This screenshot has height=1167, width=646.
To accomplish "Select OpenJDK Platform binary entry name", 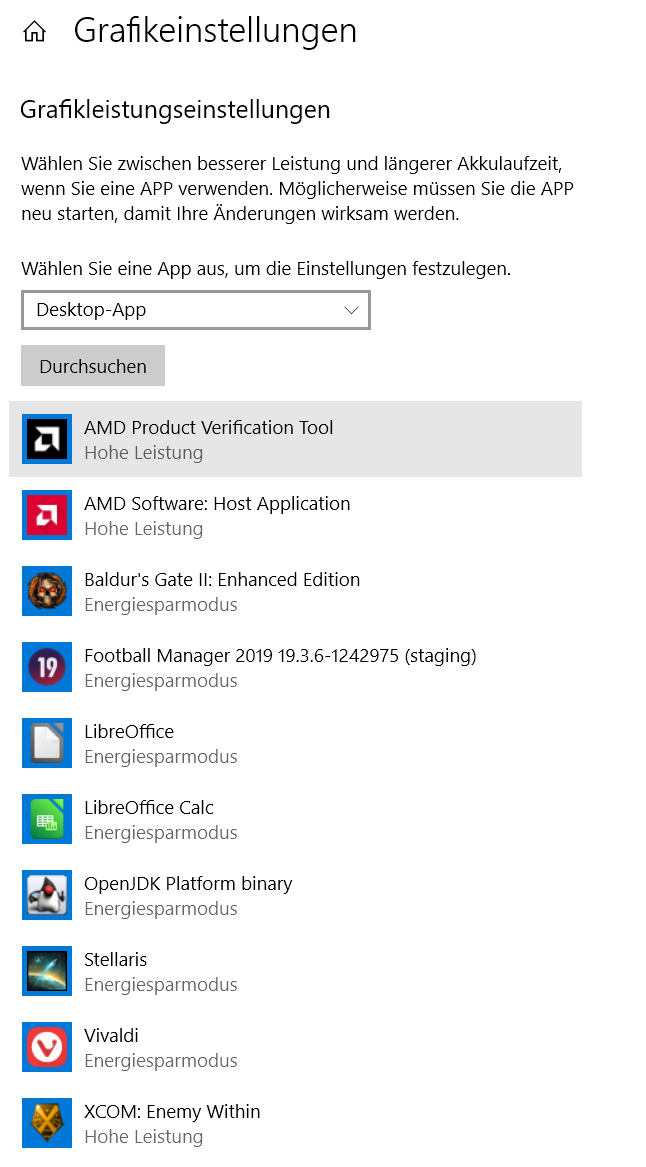I will coord(188,883).
